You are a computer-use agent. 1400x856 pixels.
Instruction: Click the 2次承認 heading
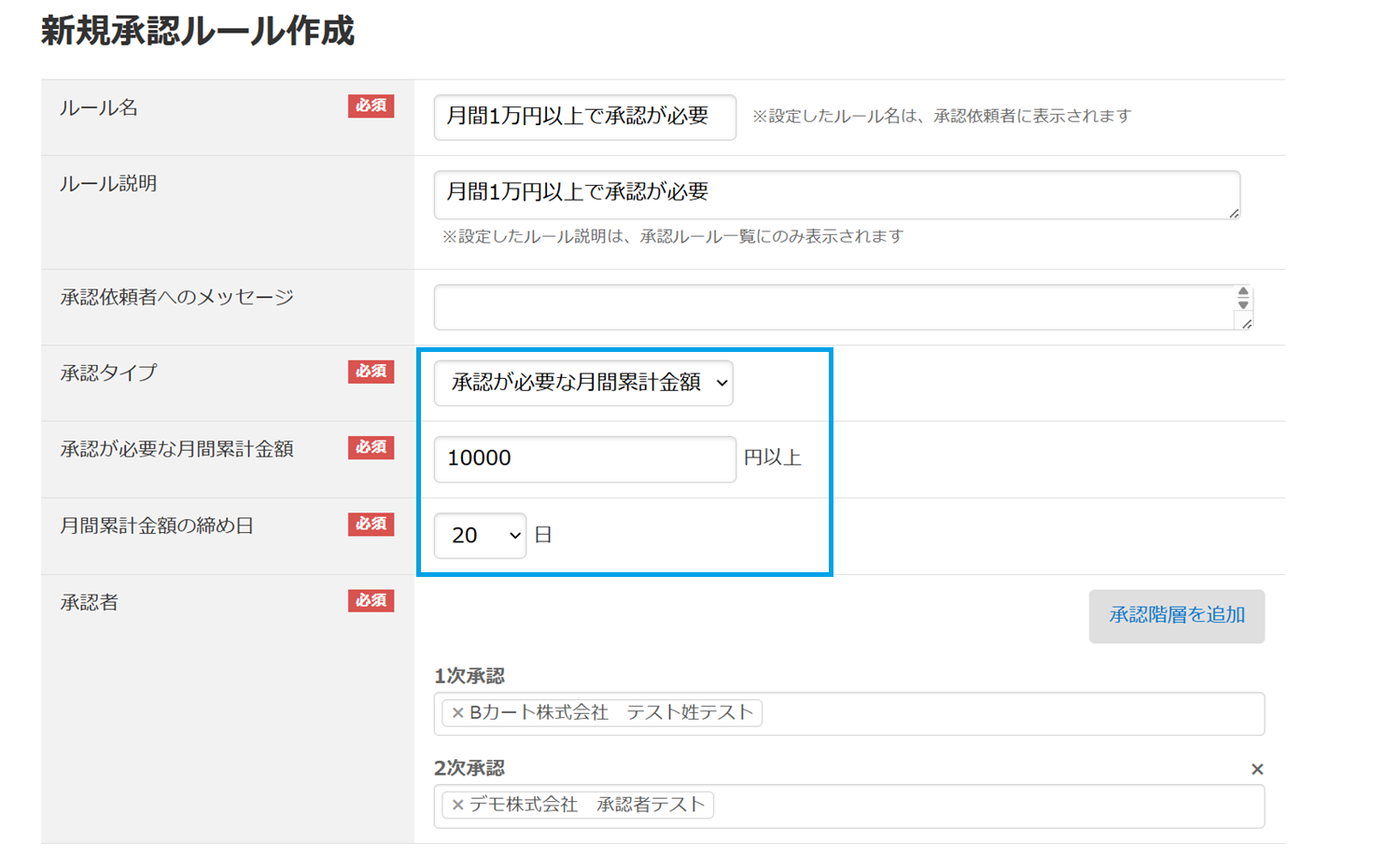tap(469, 768)
